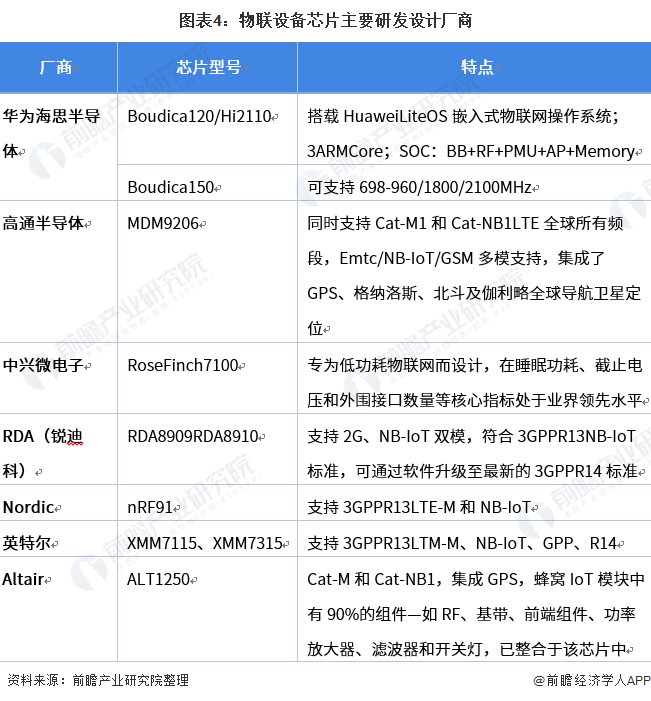Viewport: 651px width, 701px height.
Task: Click the line 3ARMCore；SOC：BB+RF+PMU+AP+Memory
Action: coord(471,152)
